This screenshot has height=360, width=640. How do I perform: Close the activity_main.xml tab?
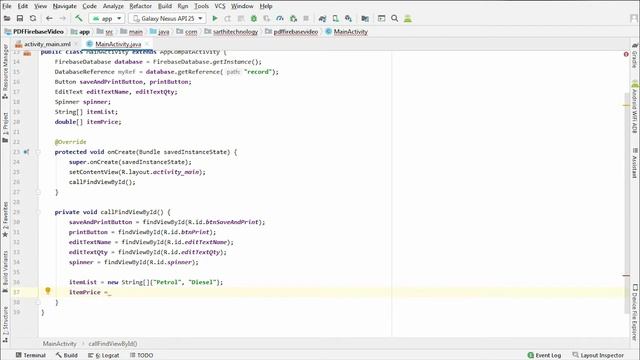[x=76, y=44]
